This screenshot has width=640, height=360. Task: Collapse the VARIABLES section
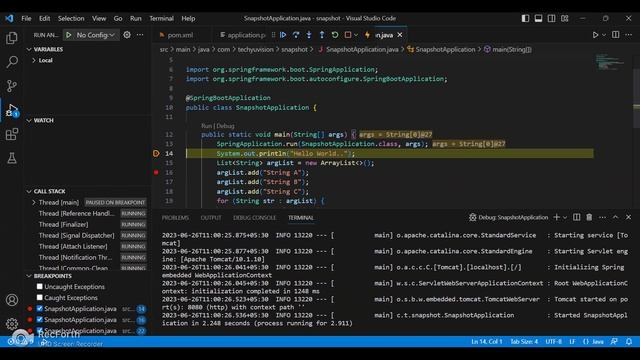point(44,49)
